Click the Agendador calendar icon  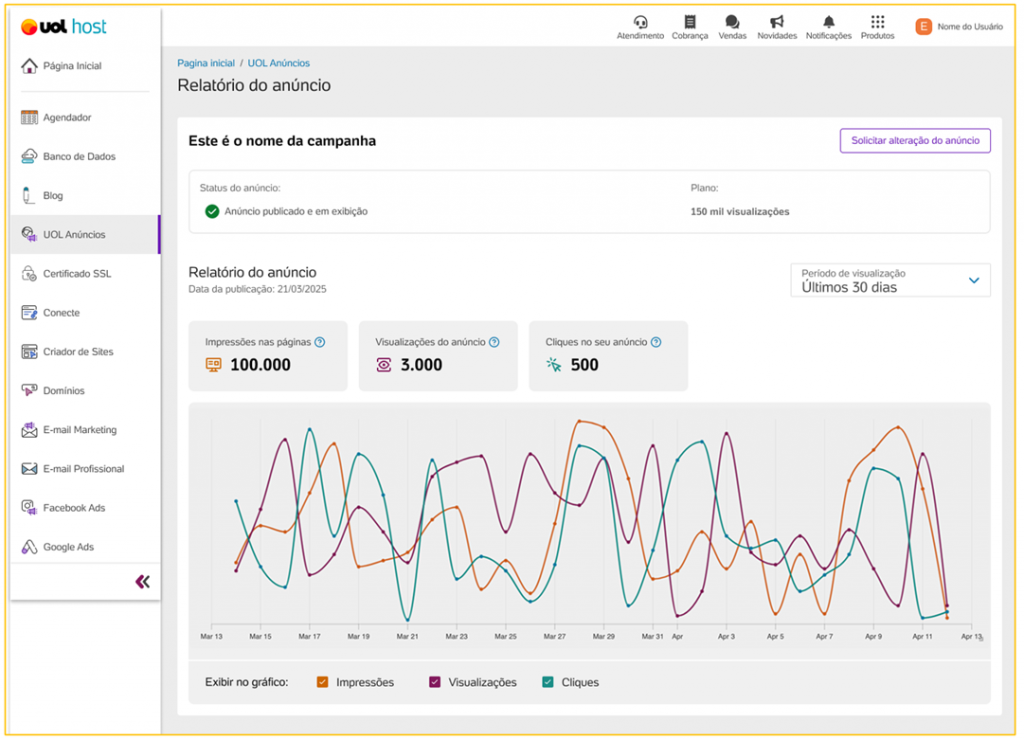point(29,118)
